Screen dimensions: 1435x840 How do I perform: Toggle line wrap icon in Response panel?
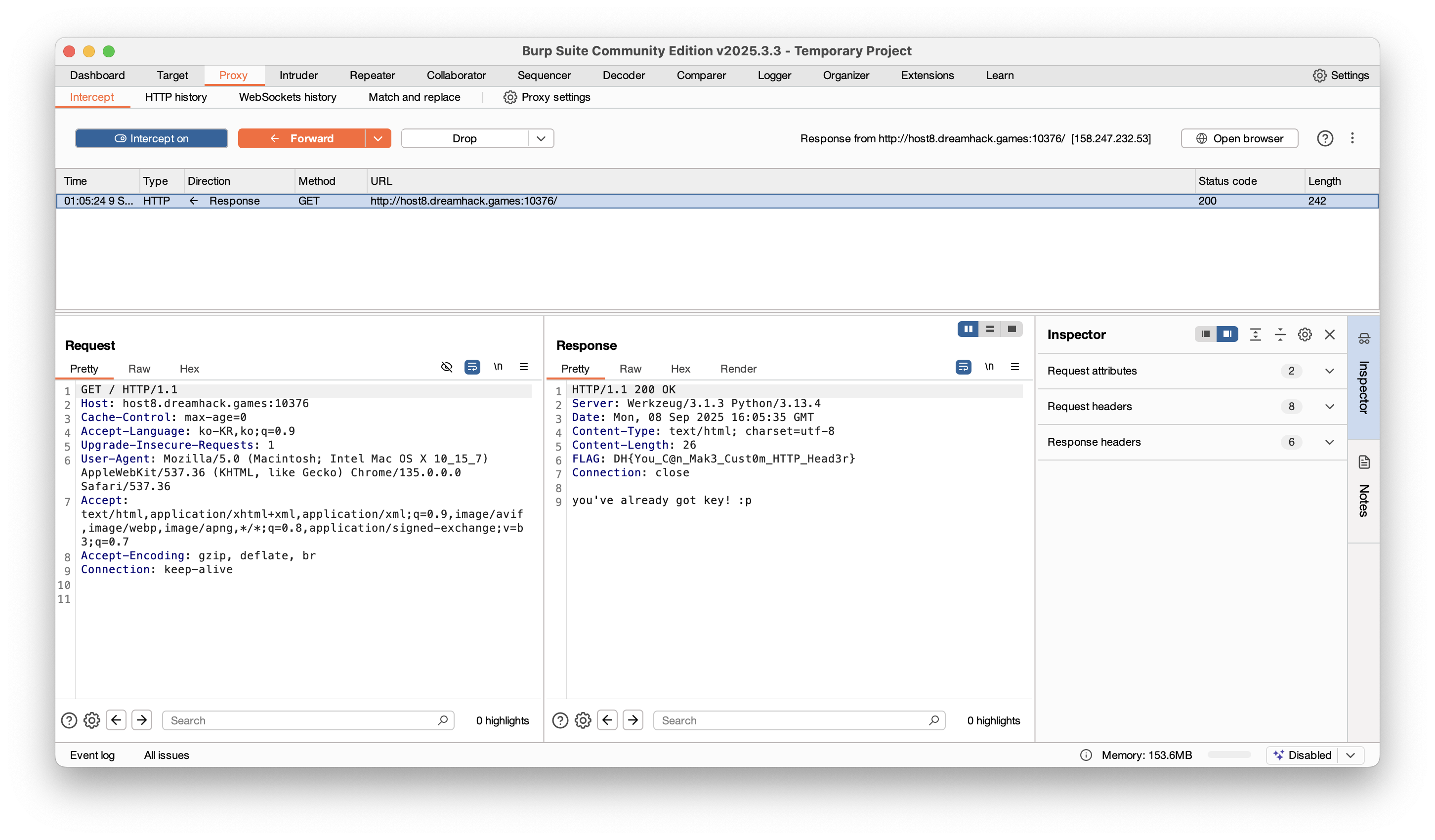pyautogui.click(x=963, y=367)
